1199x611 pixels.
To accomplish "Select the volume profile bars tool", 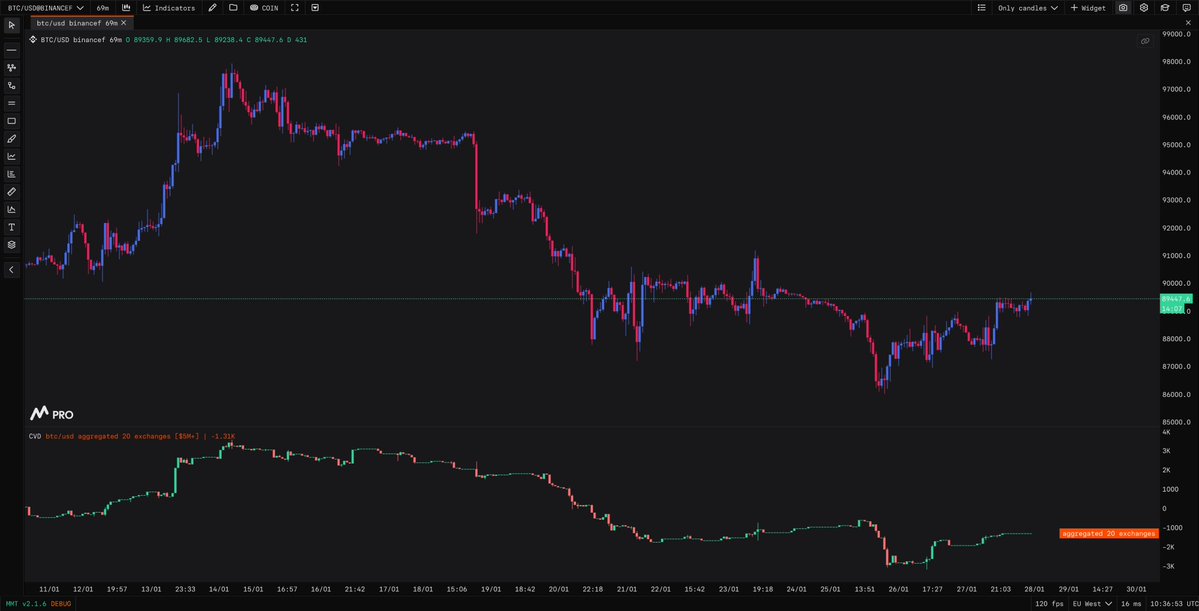I will [x=11, y=174].
